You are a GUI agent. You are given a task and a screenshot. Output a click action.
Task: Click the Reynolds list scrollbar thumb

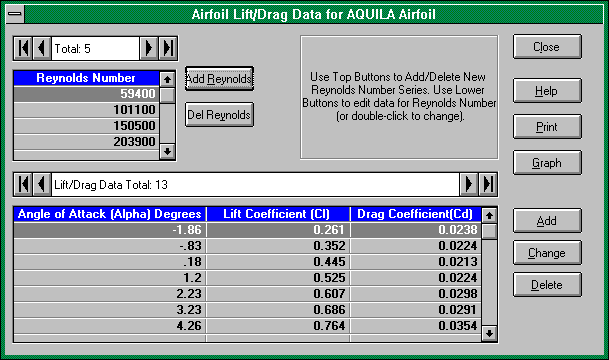click(x=167, y=95)
